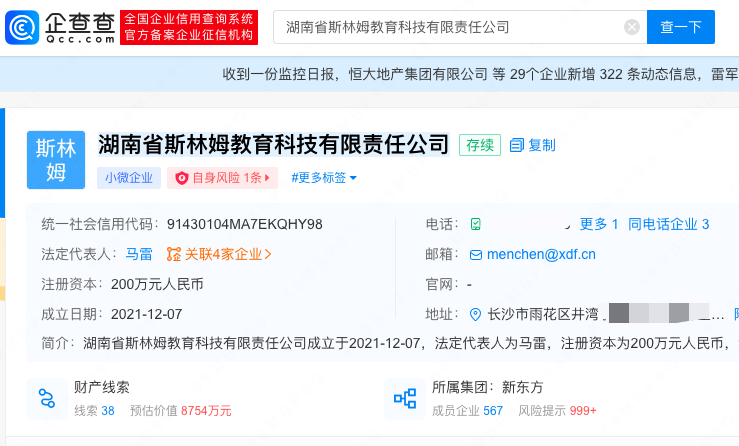This screenshot has width=739, height=446.
Task: Click the Qcc.com logo icon
Action: 22,27
